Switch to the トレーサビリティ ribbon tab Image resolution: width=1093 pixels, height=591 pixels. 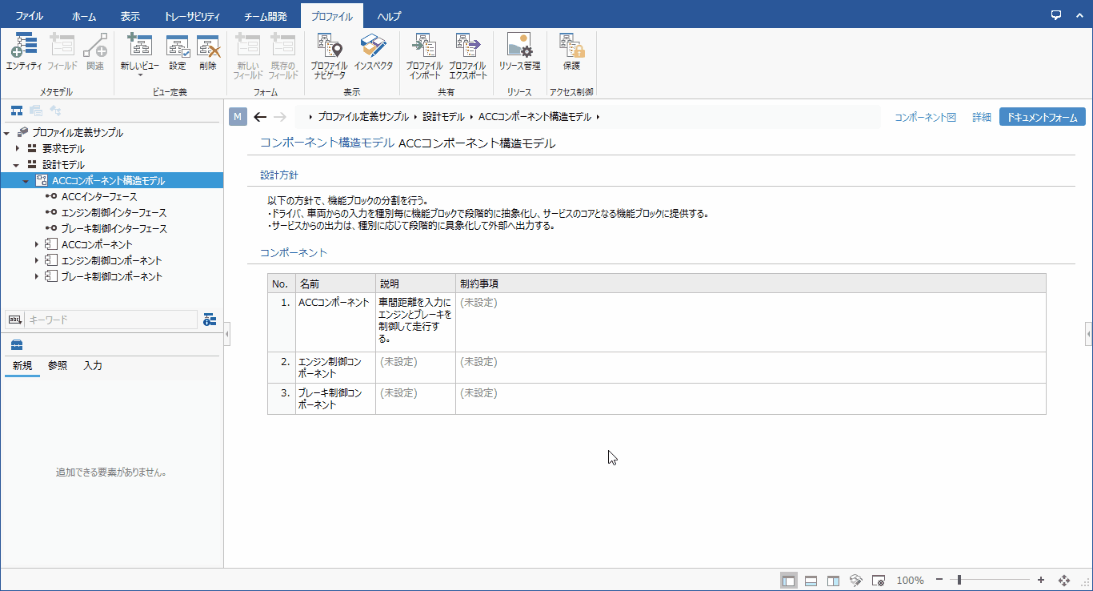tap(197, 14)
